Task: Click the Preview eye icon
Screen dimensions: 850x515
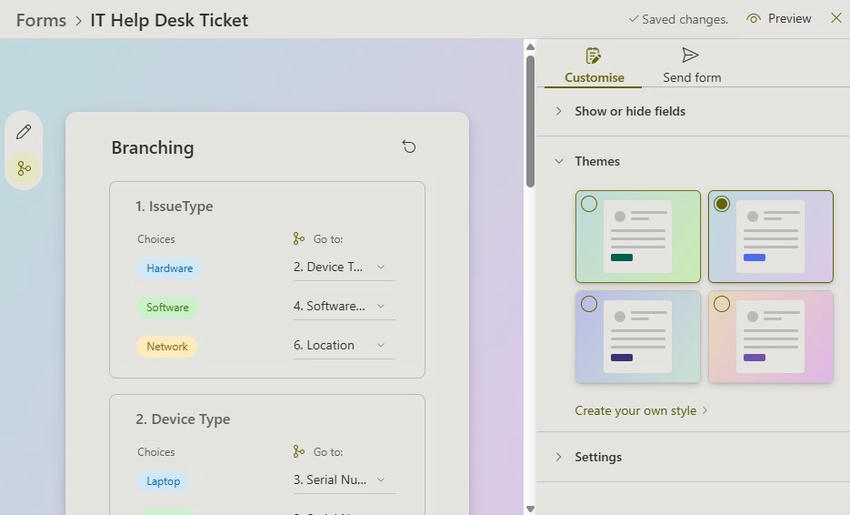Action: pyautogui.click(x=753, y=19)
